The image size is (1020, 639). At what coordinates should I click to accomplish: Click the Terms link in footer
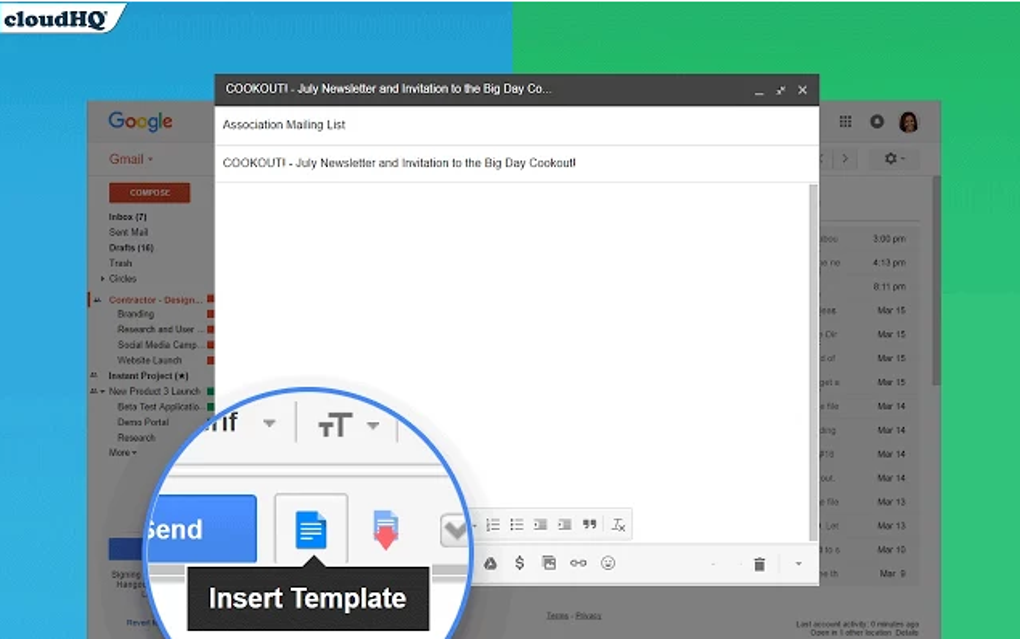tap(557, 616)
